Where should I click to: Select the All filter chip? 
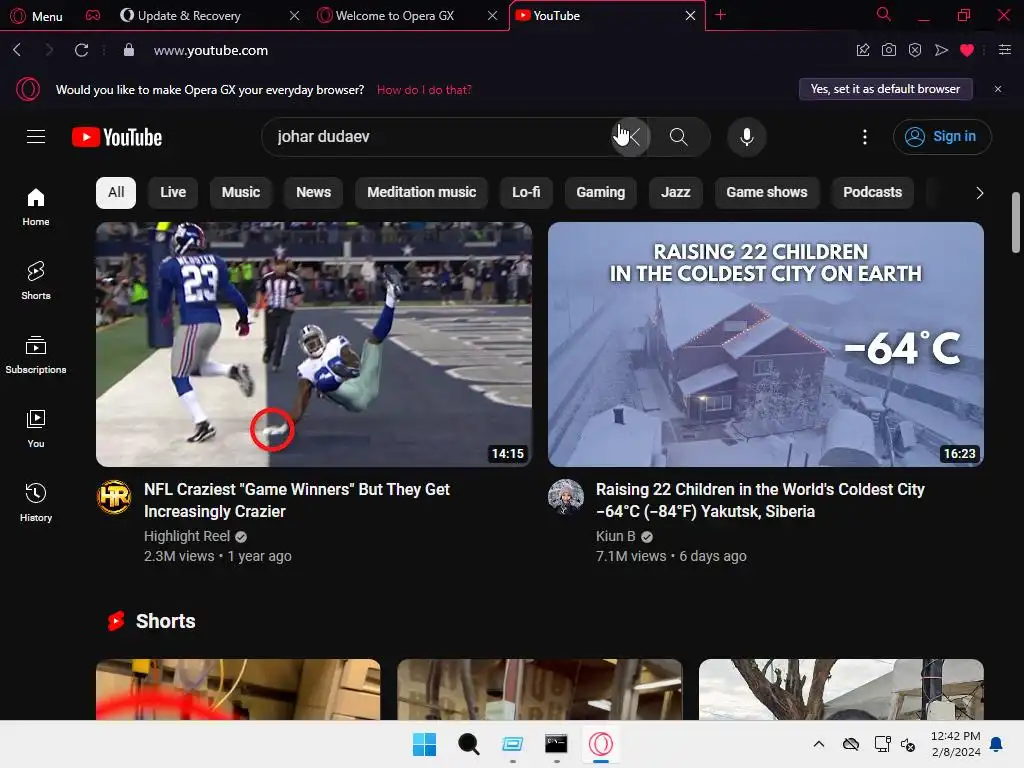(x=116, y=193)
